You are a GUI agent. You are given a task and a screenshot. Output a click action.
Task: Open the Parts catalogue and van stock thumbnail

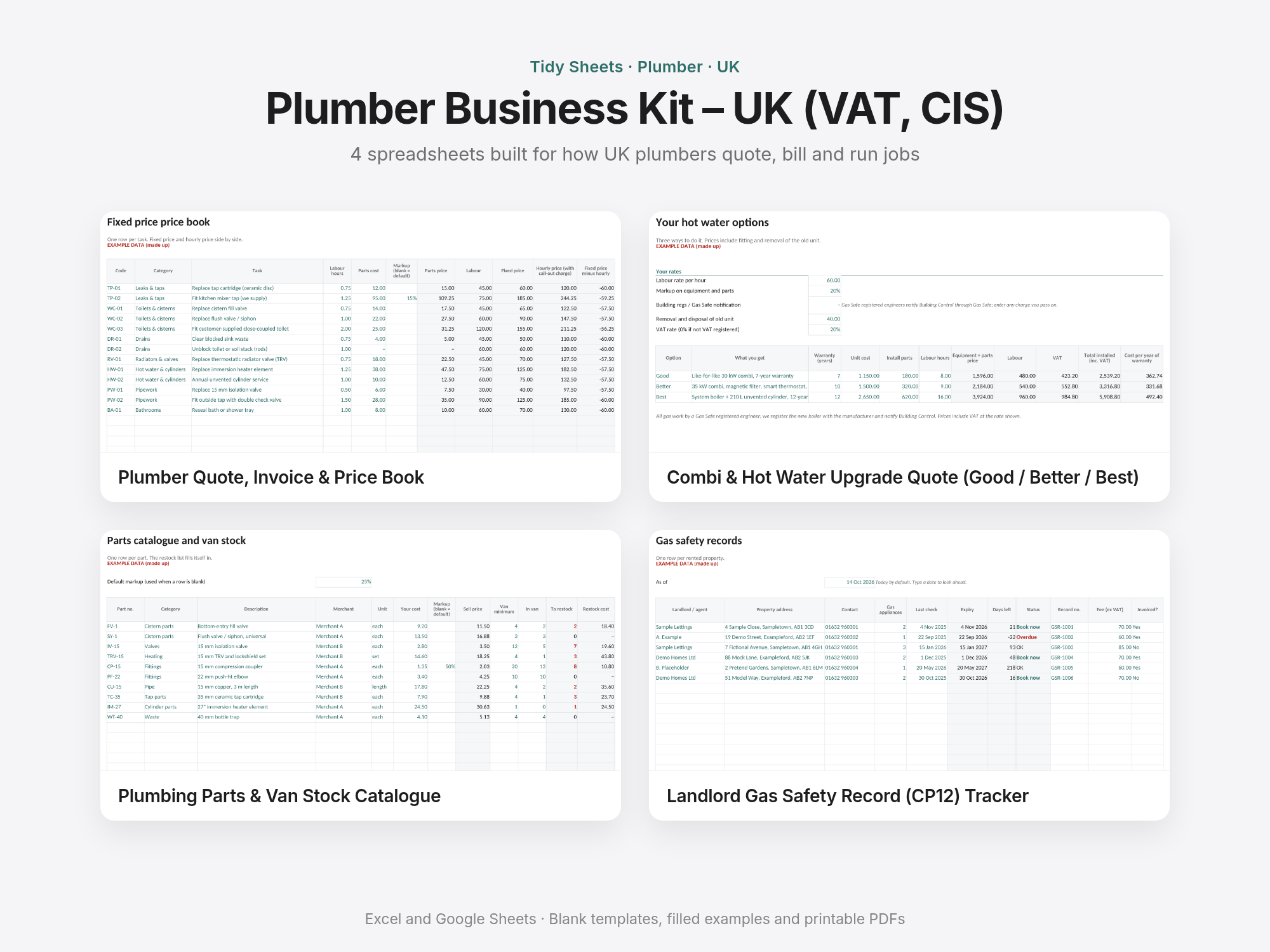[361, 651]
